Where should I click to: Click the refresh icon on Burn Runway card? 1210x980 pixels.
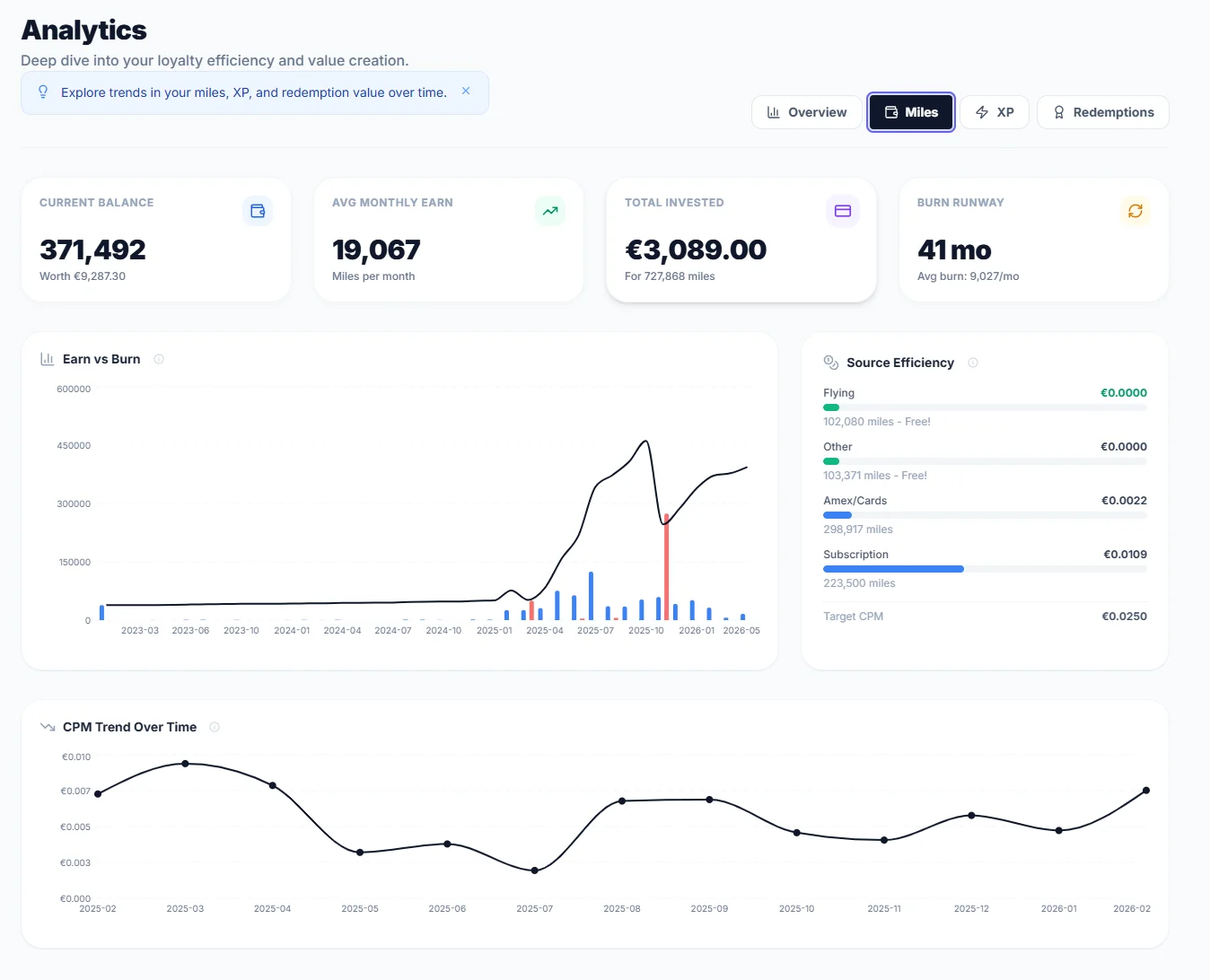1135,211
